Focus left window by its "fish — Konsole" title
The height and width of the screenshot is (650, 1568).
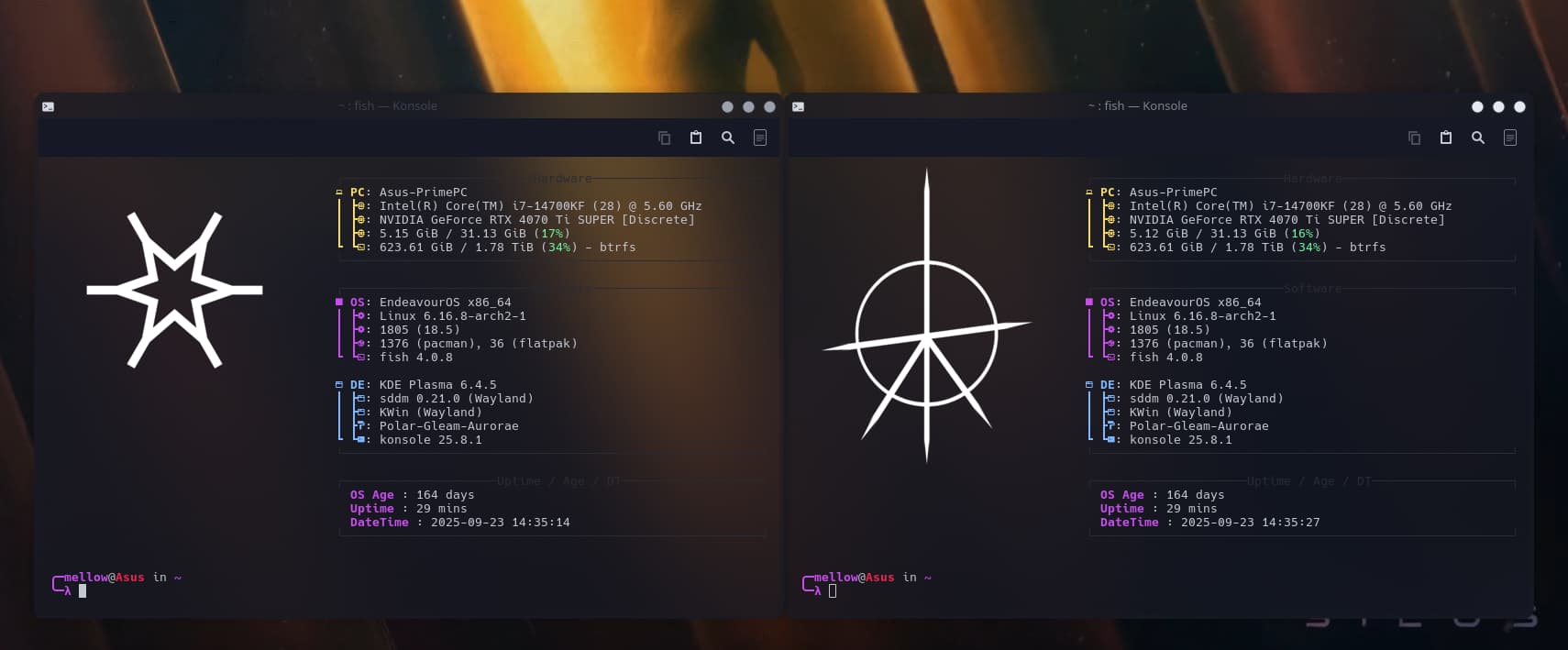coord(388,106)
